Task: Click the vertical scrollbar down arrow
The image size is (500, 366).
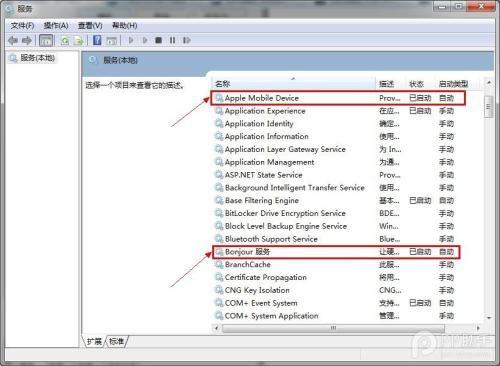Action: pyautogui.click(x=489, y=318)
